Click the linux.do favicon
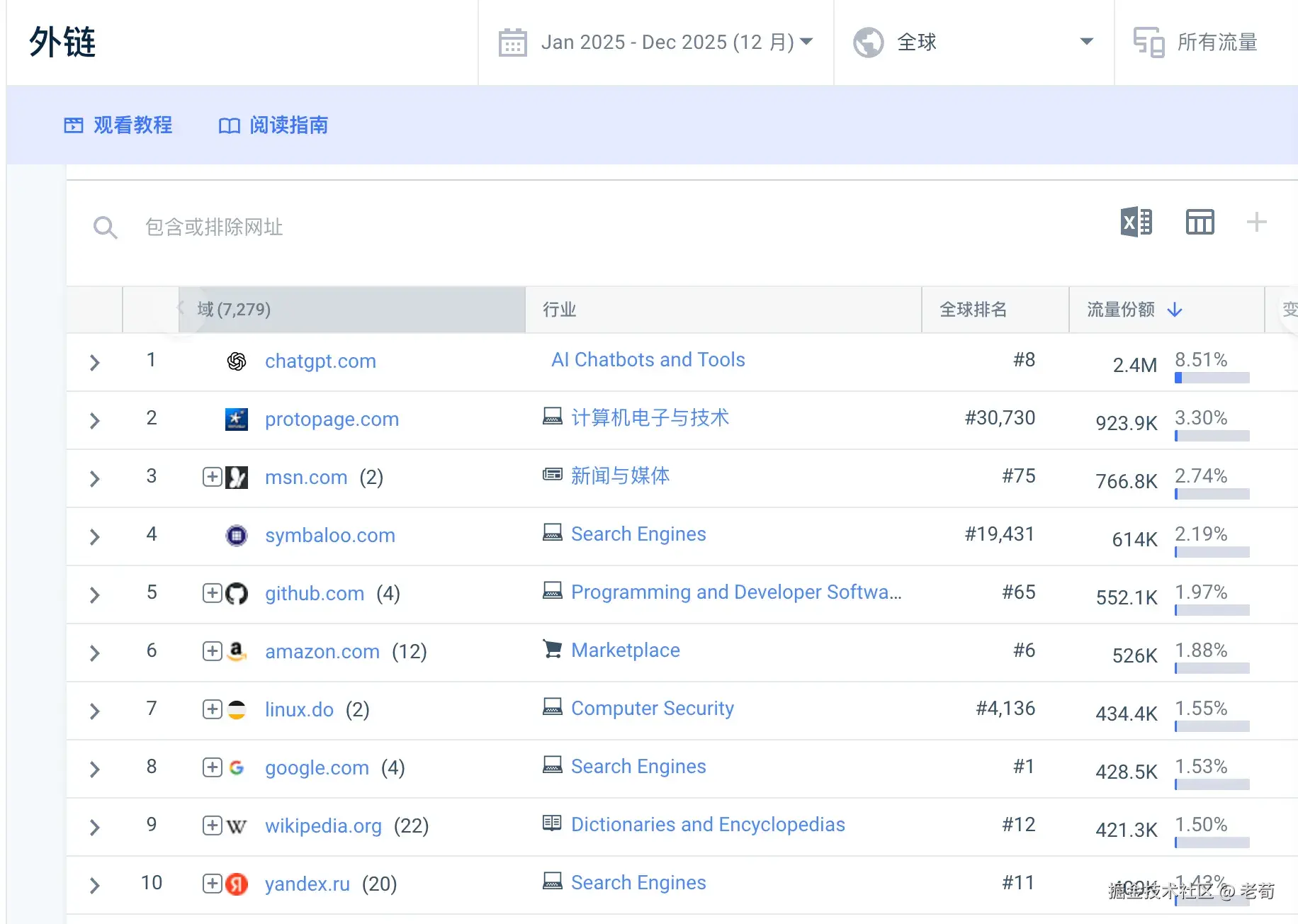The image size is (1298, 924). click(x=237, y=710)
